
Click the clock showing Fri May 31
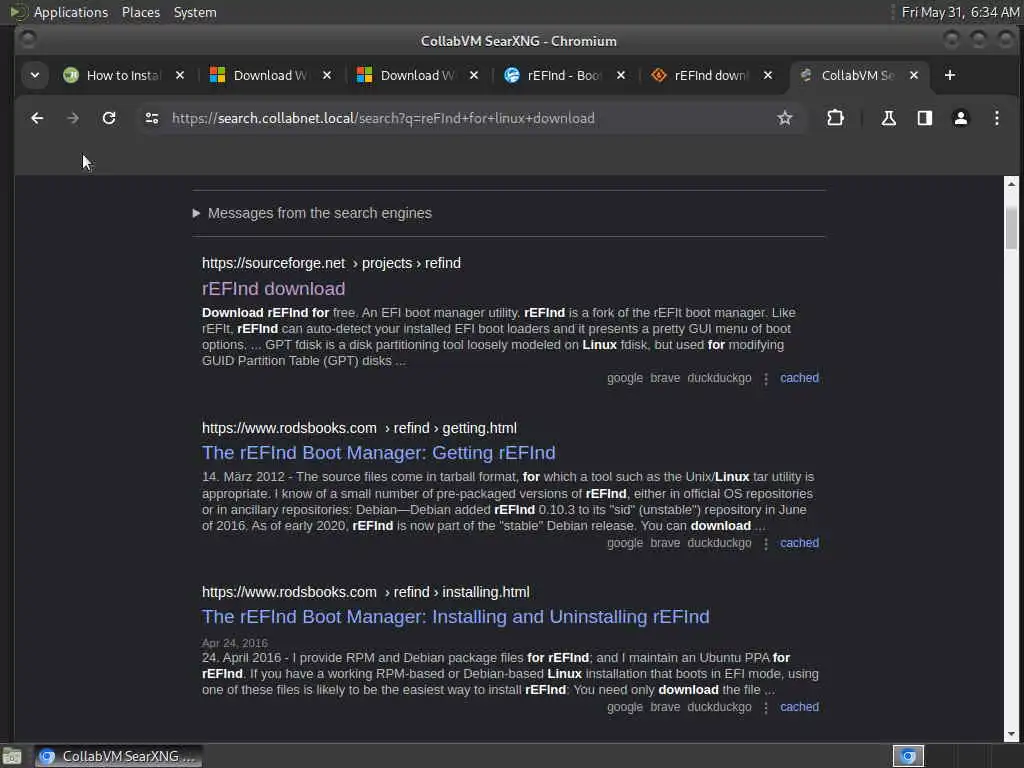tap(960, 12)
